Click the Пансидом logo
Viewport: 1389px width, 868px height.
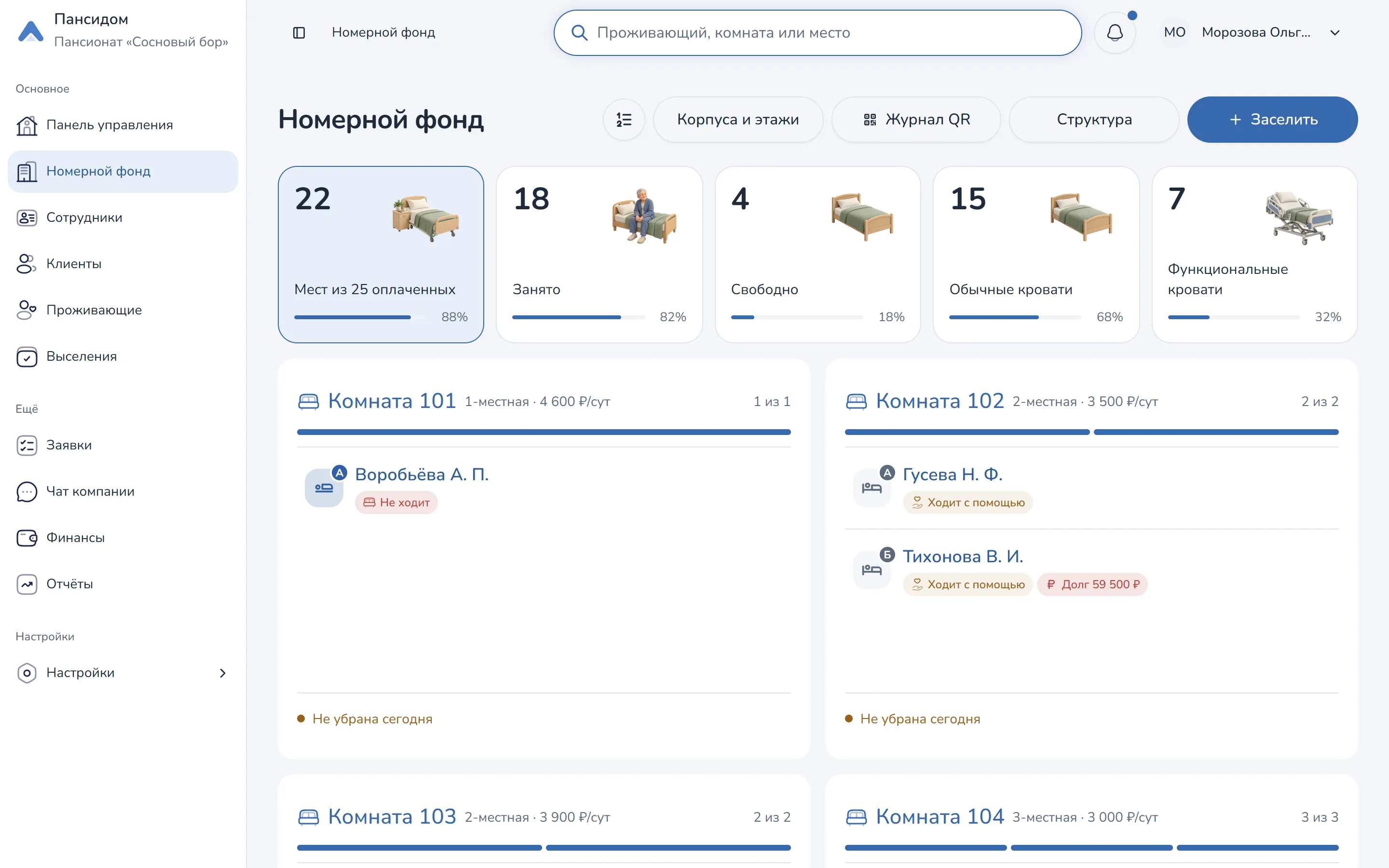[x=31, y=31]
